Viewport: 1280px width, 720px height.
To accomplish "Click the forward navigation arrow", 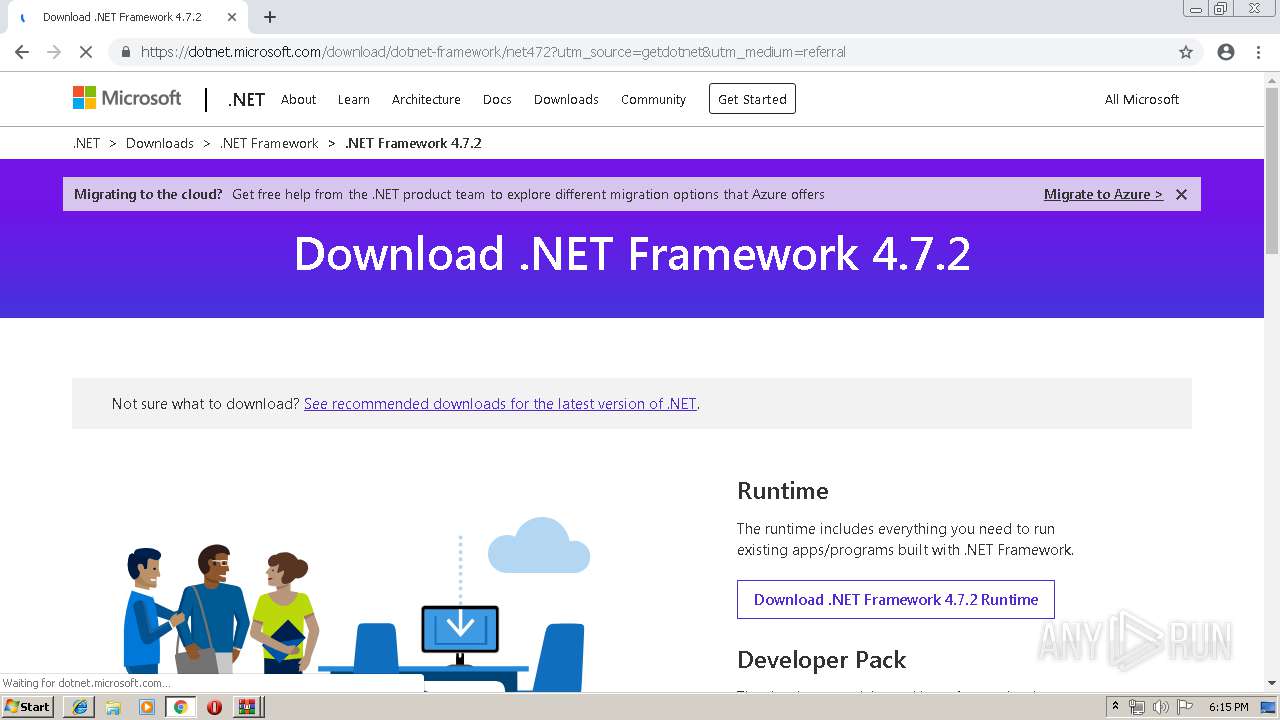I will coord(54,52).
